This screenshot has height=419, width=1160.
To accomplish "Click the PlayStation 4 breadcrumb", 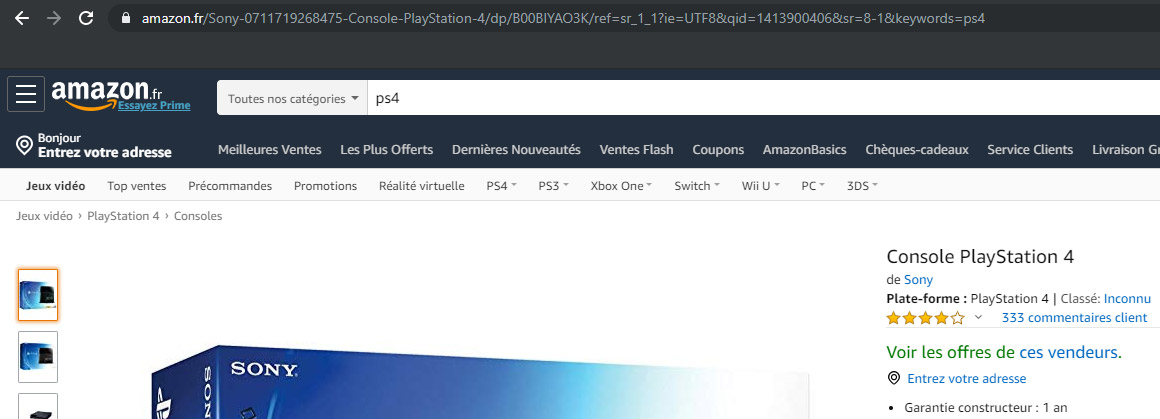I will (x=123, y=216).
